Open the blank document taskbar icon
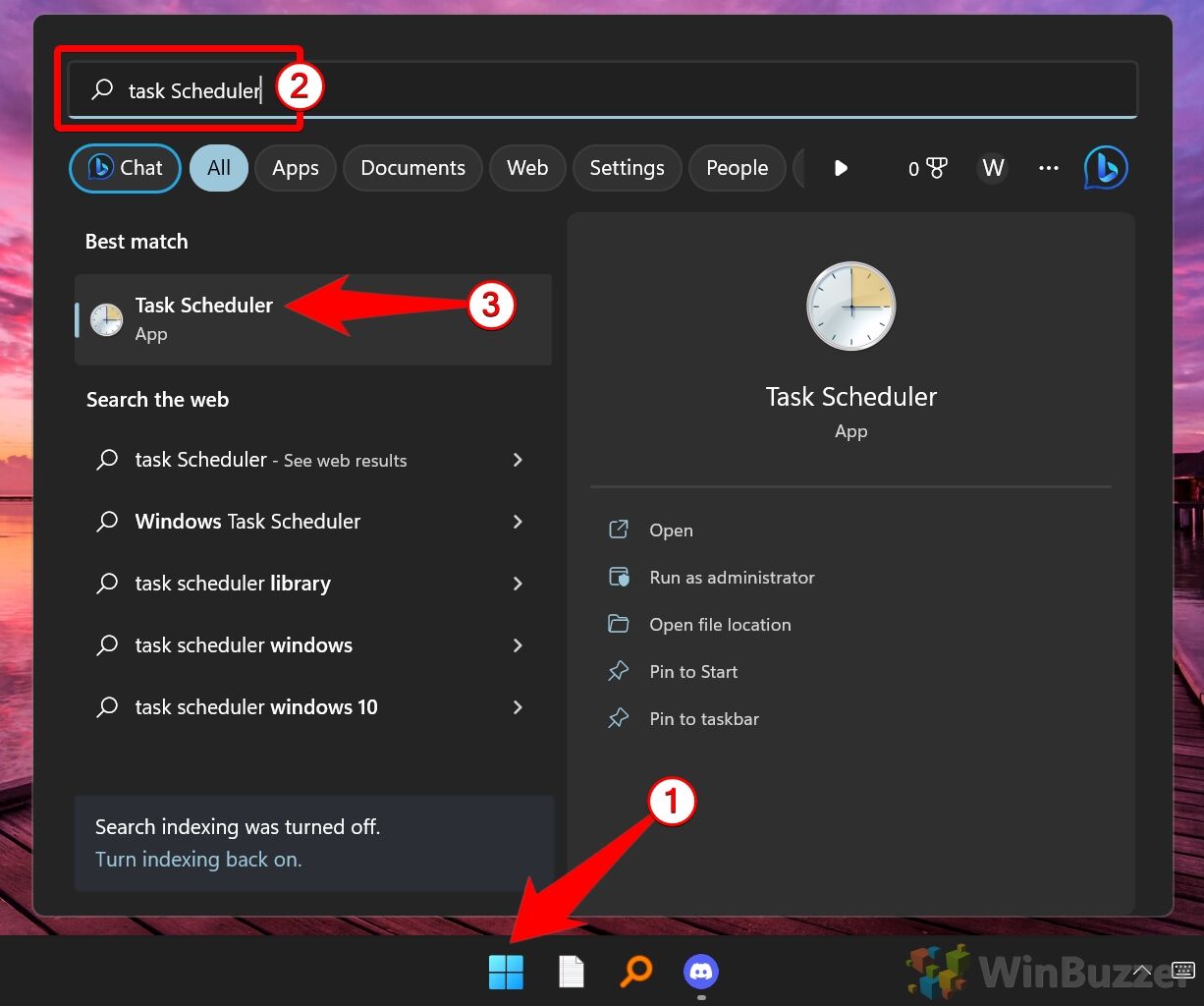 [571, 973]
